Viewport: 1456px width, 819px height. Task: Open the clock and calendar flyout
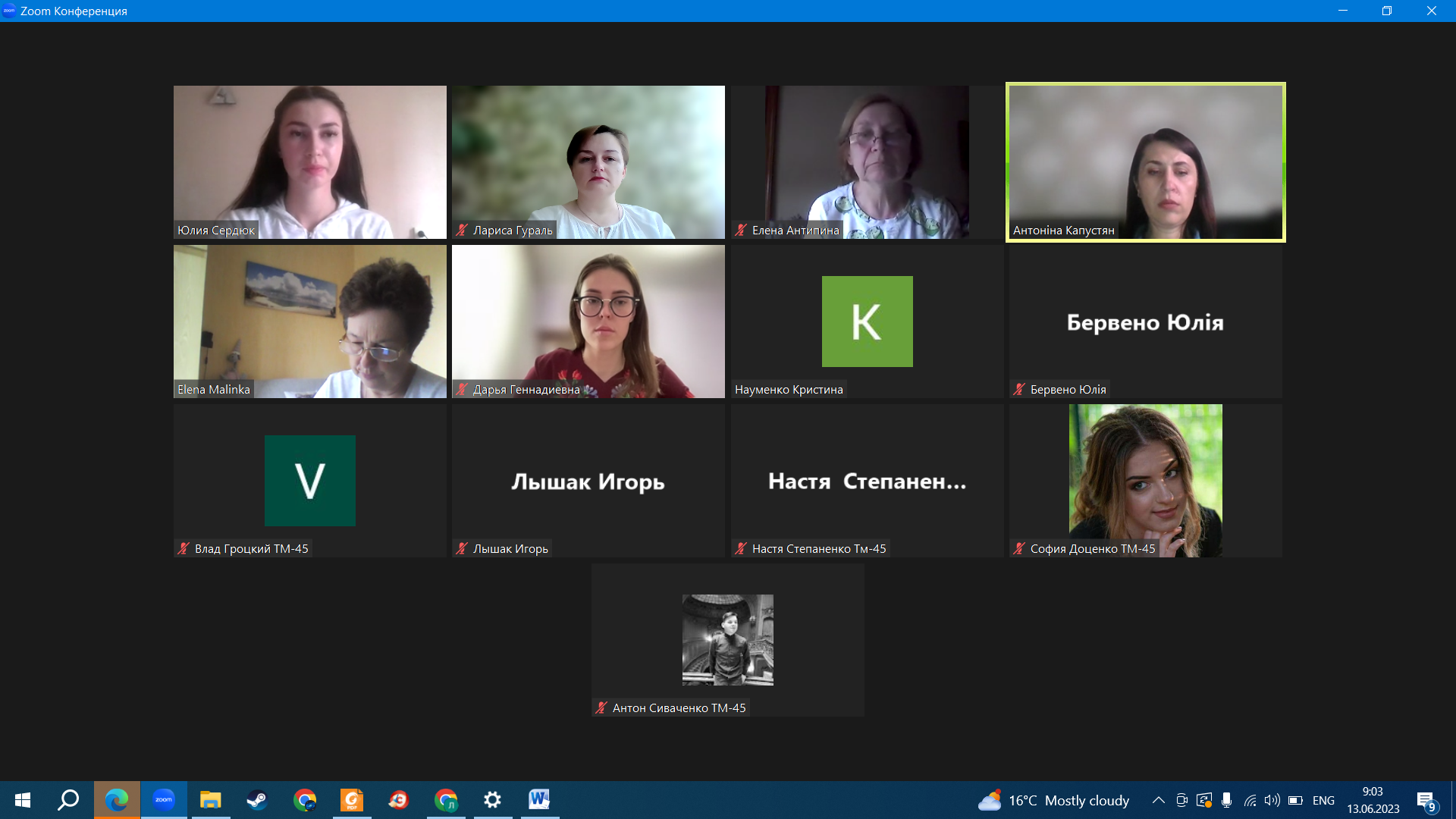coord(1373,800)
